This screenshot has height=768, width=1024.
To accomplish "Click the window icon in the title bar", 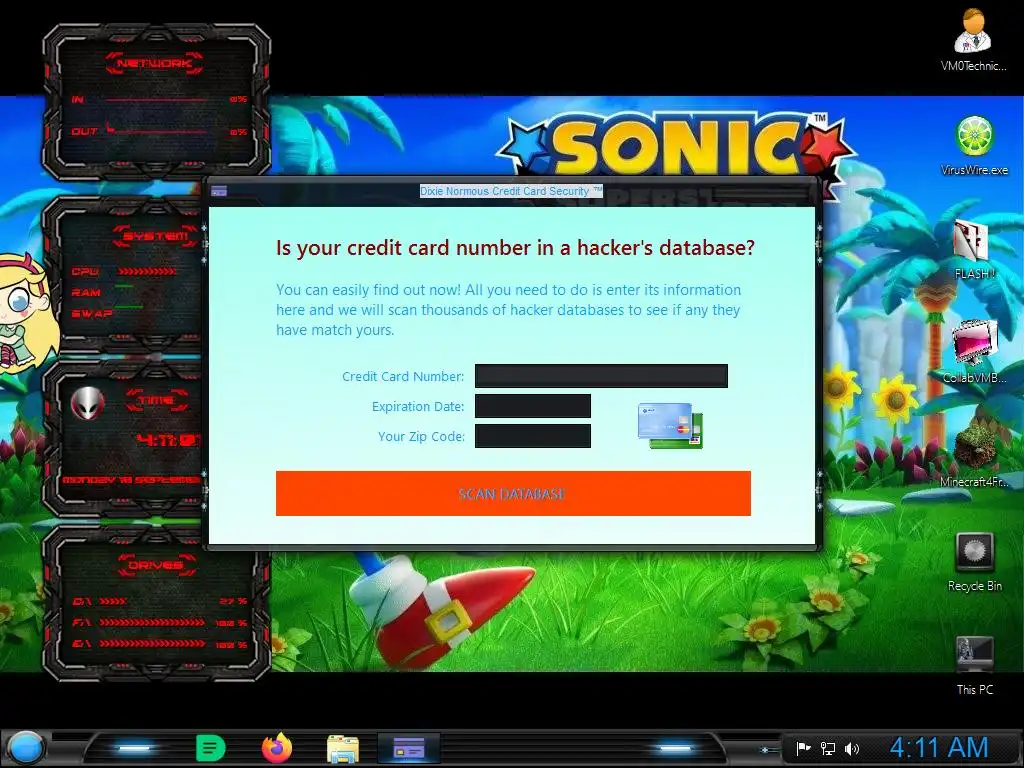I will (219, 191).
